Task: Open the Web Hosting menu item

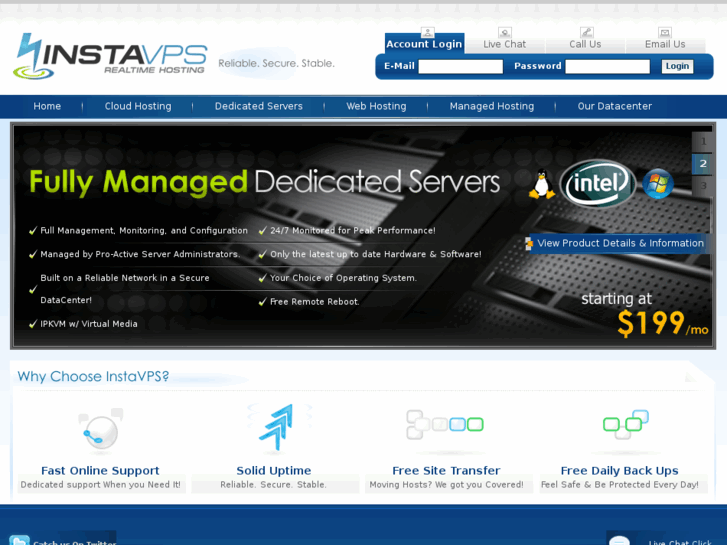Action: tap(376, 106)
